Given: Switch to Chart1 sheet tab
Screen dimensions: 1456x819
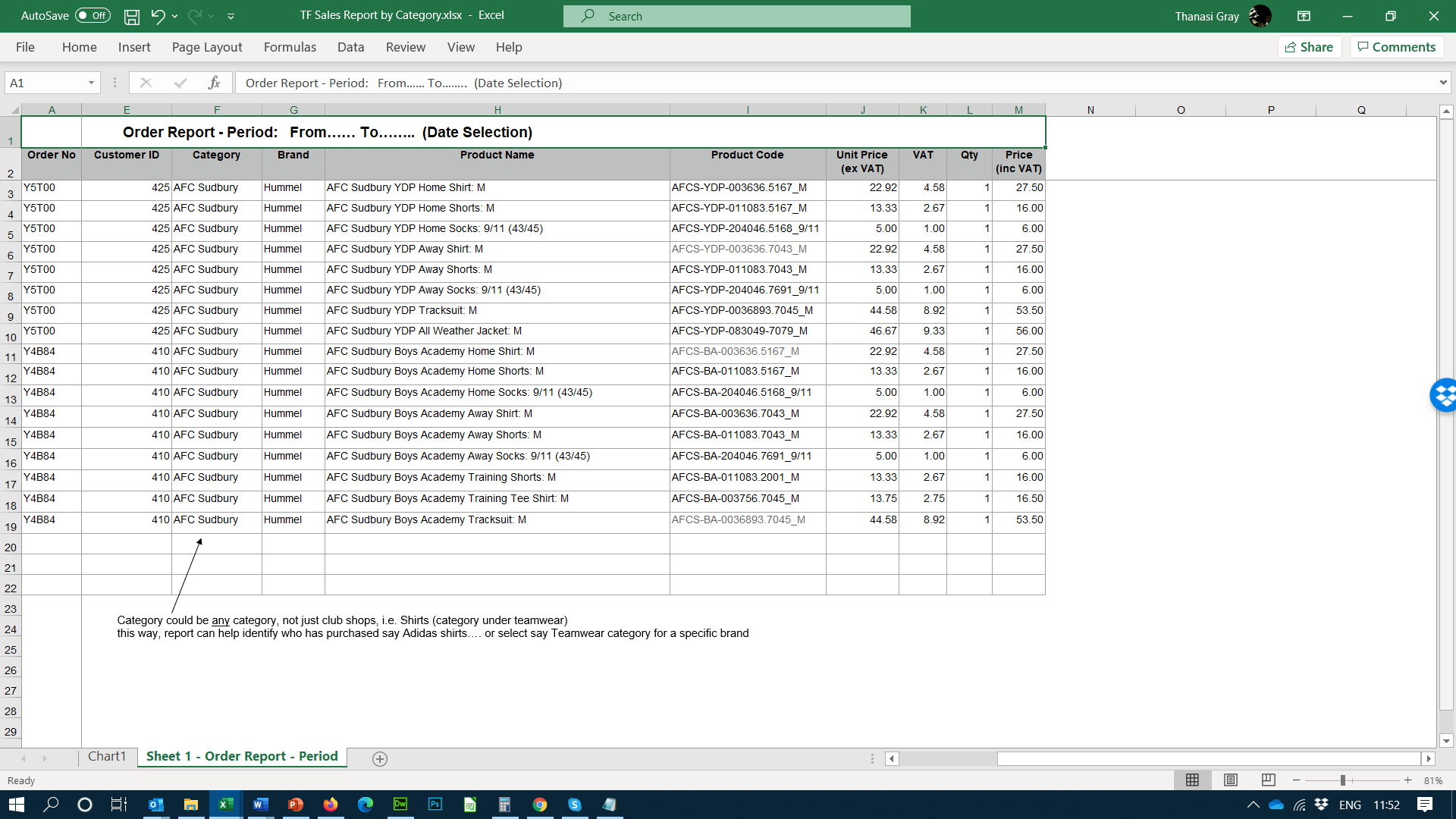Looking at the screenshot, I should (x=107, y=757).
